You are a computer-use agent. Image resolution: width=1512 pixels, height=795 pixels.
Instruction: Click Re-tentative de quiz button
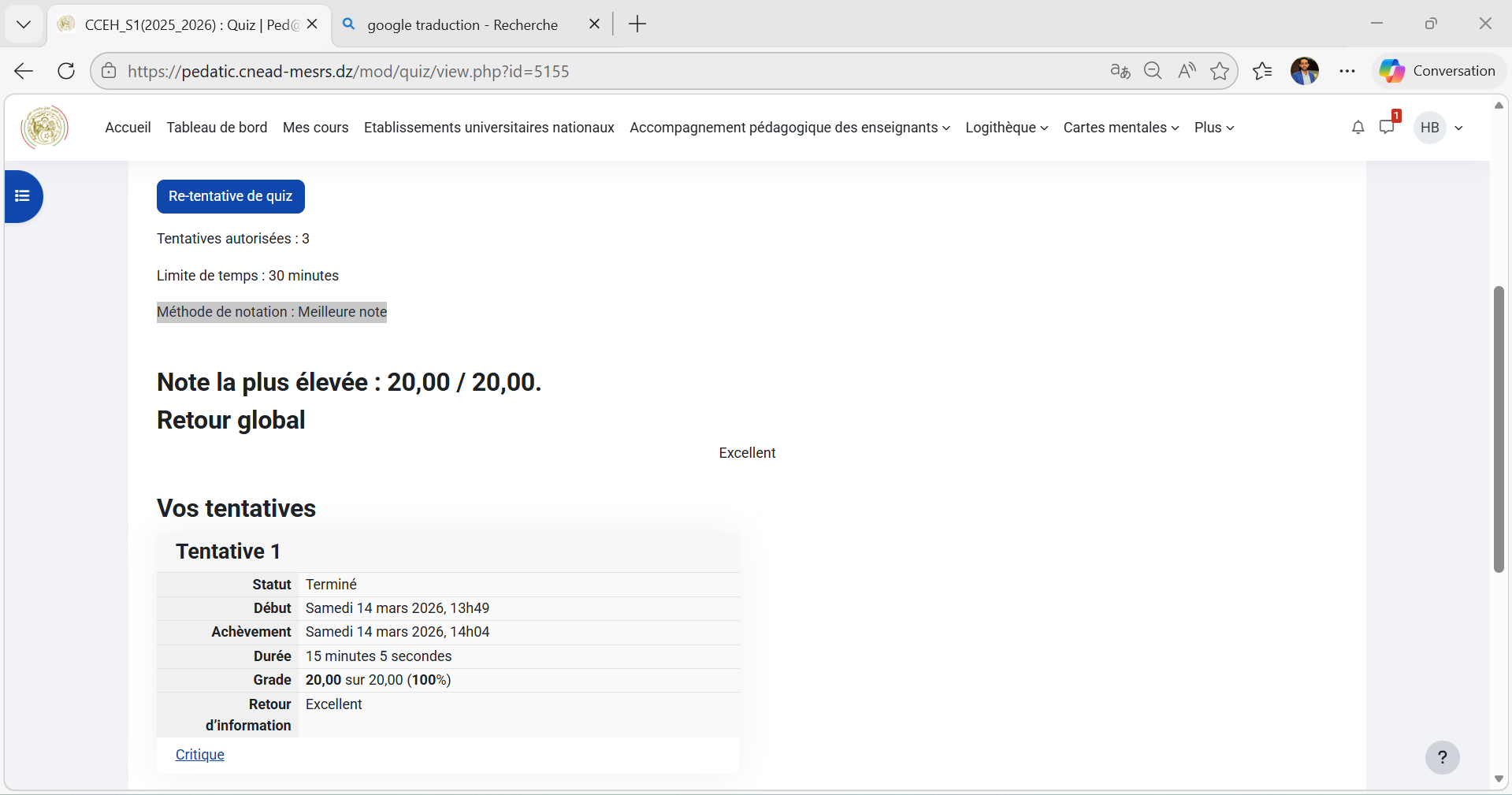[231, 196]
